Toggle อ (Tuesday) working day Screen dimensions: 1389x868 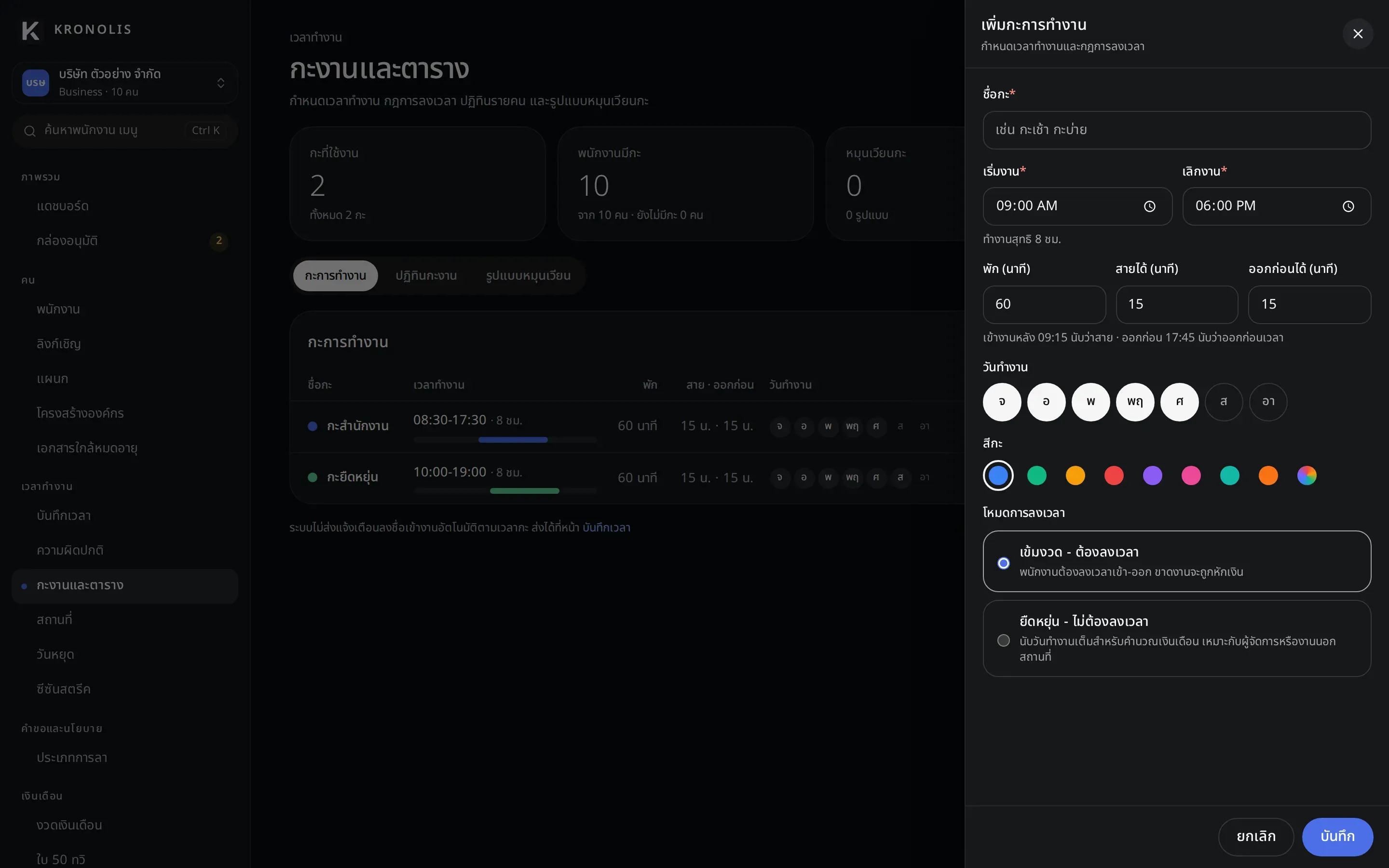(x=1047, y=402)
